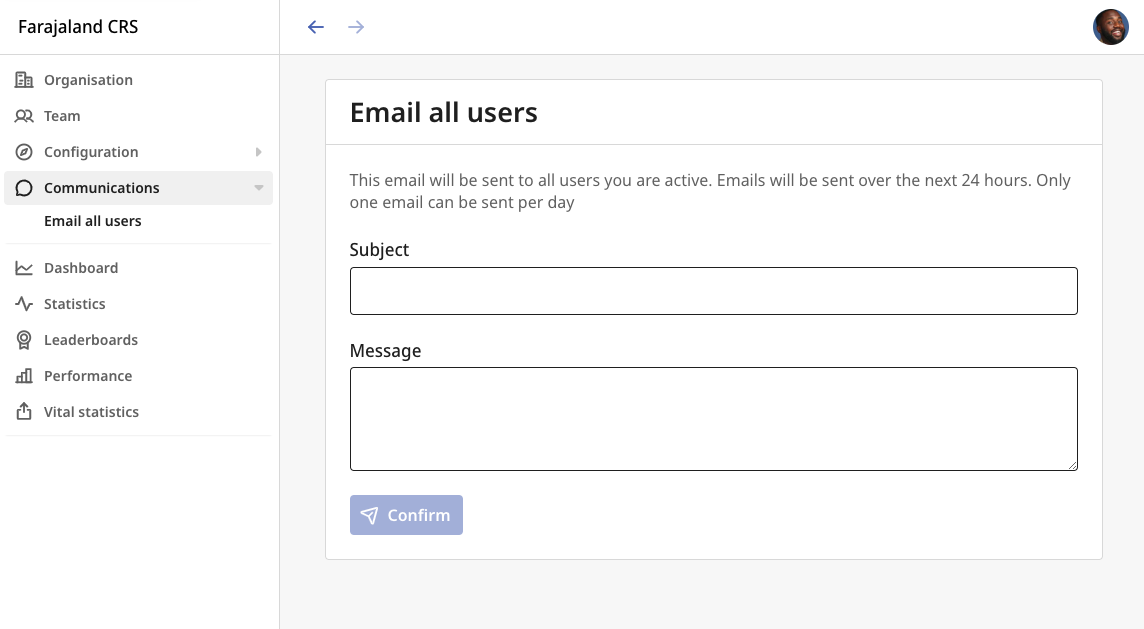Click the Farajaland CRS title
Screen dimensions: 1144x629
tap(78, 27)
